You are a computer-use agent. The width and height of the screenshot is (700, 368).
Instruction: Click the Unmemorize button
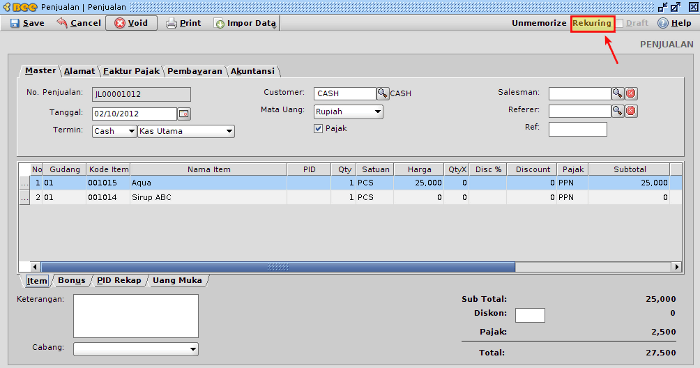539,23
